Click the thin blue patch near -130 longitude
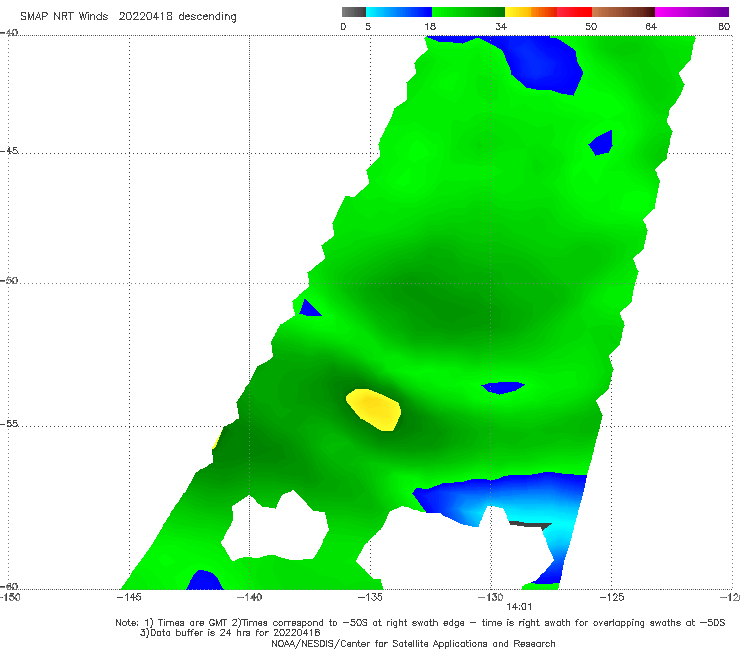 tap(503, 387)
